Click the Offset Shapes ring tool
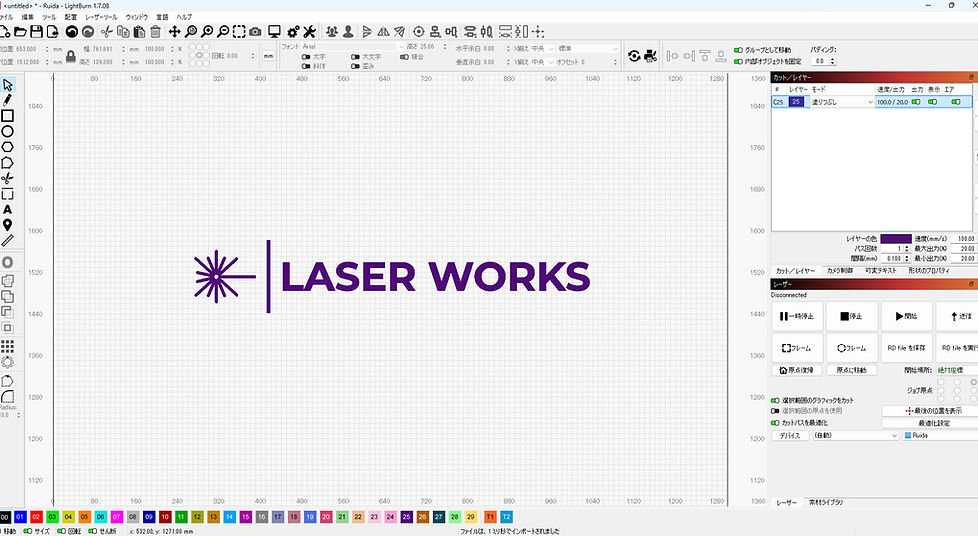This screenshot has width=978, height=536. click(7, 262)
